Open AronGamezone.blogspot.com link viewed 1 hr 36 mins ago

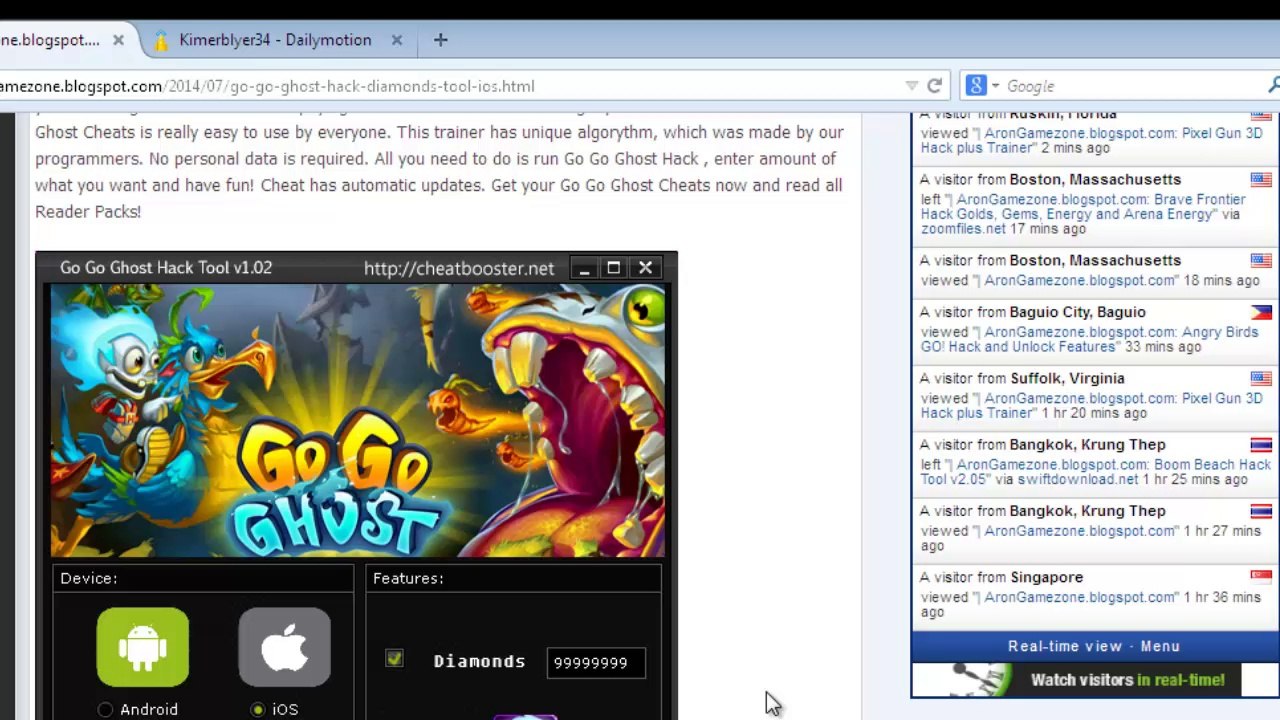[x=1080, y=597]
